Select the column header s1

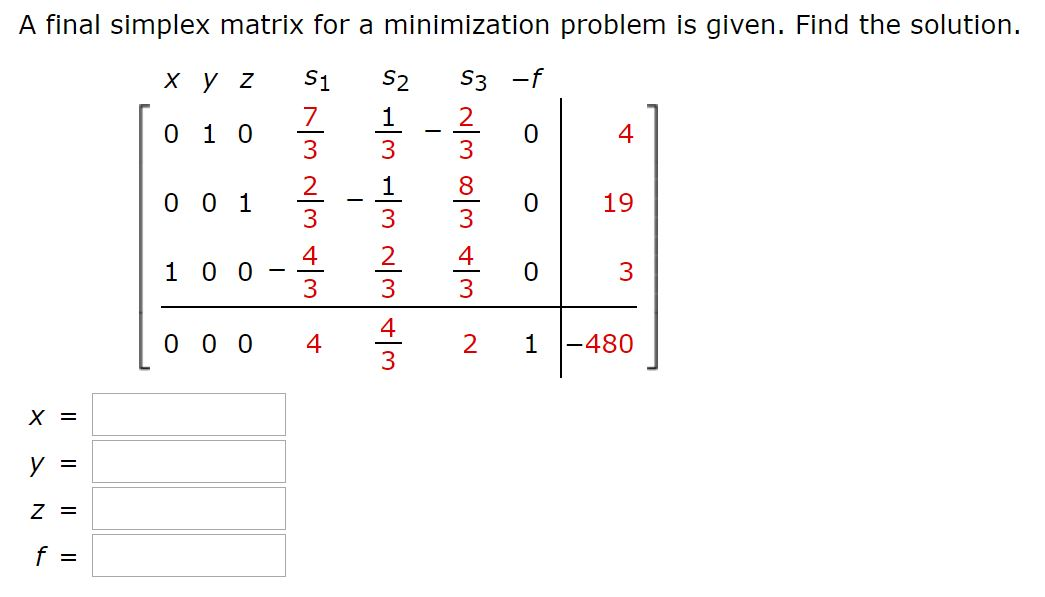tap(316, 79)
